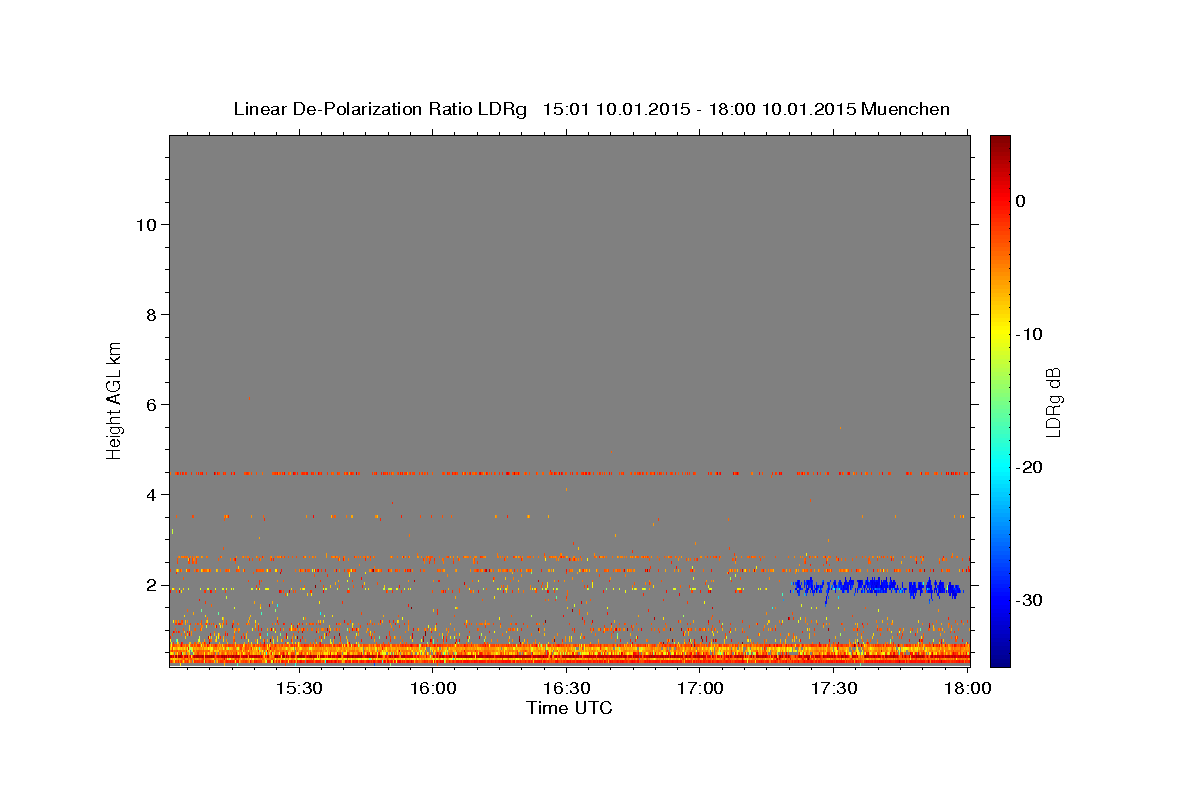Click the colorbar label -30
The image size is (1200, 800).
(x=1029, y=600)
